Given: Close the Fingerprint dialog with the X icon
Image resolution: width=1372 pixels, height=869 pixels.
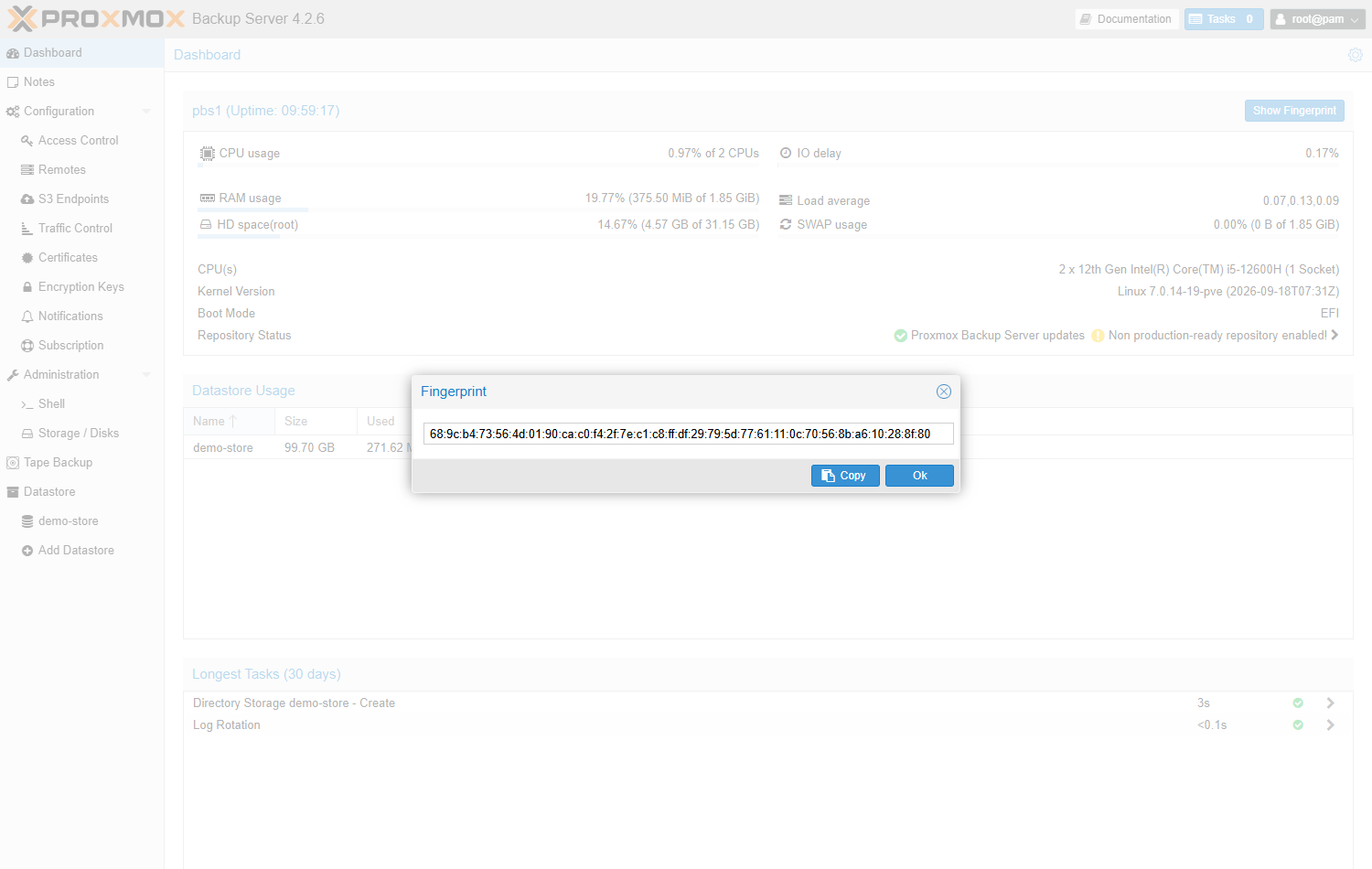Looking at the screenshot, I should point(944,392).
